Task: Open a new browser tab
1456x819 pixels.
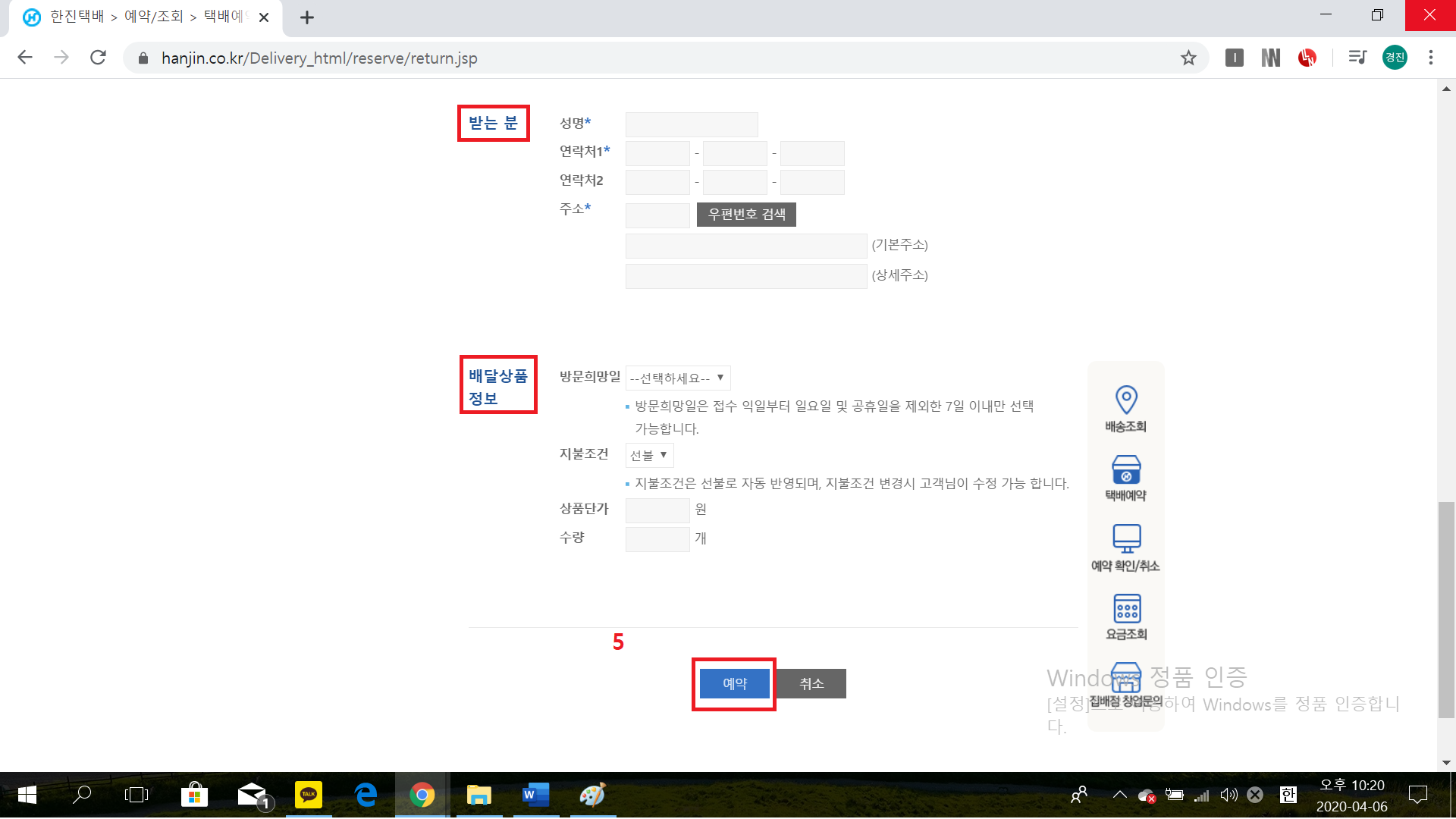Action: 307,17
